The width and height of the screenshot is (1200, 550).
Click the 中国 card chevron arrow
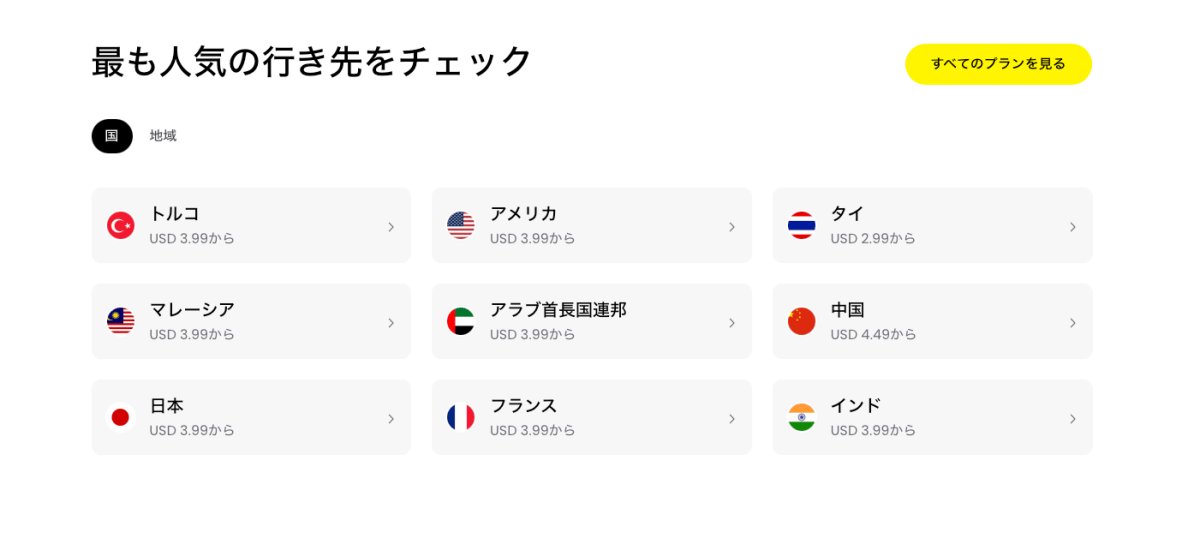tap(1072, 323)
